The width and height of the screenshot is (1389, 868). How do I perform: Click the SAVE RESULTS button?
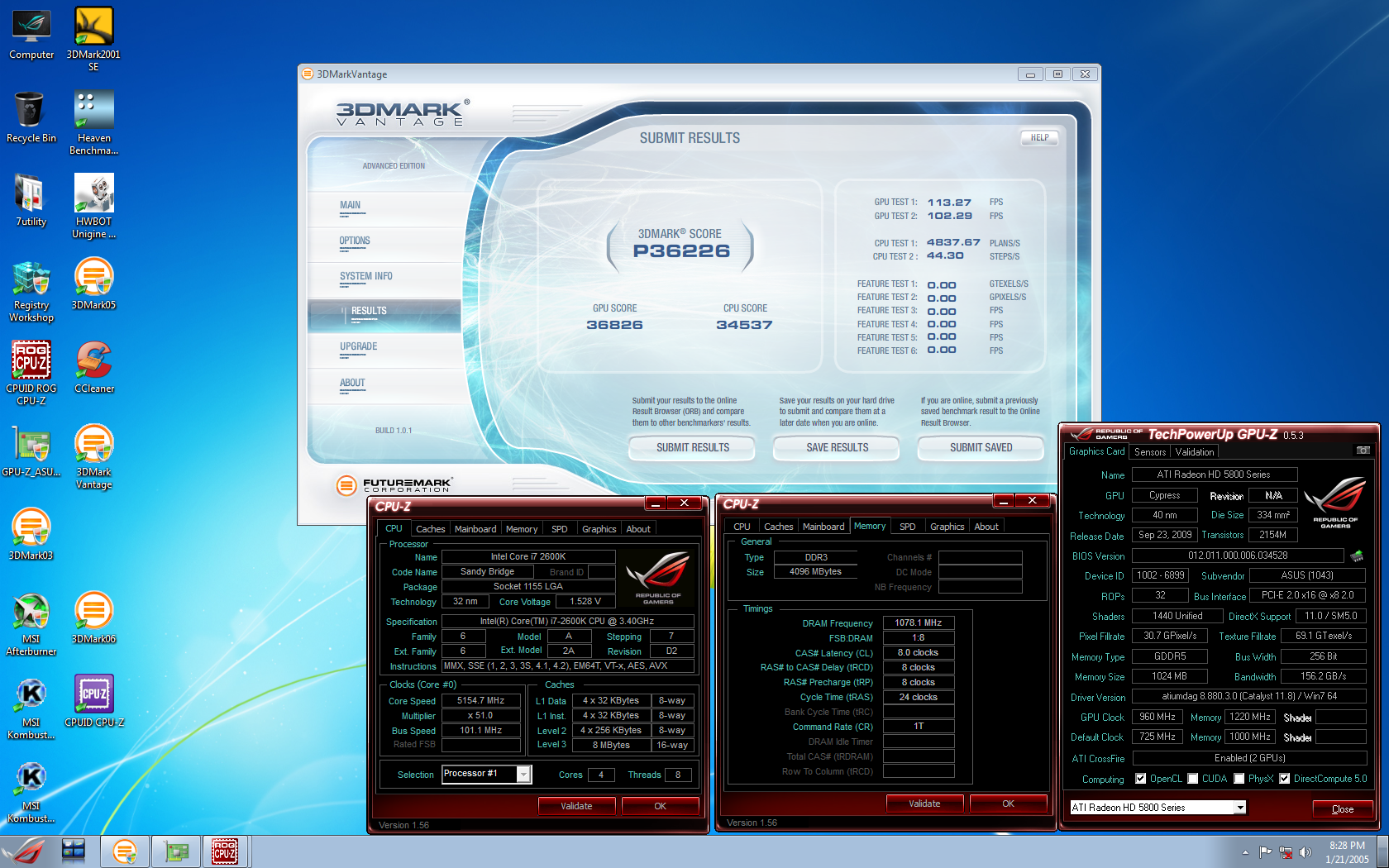[x=837, y=447]
